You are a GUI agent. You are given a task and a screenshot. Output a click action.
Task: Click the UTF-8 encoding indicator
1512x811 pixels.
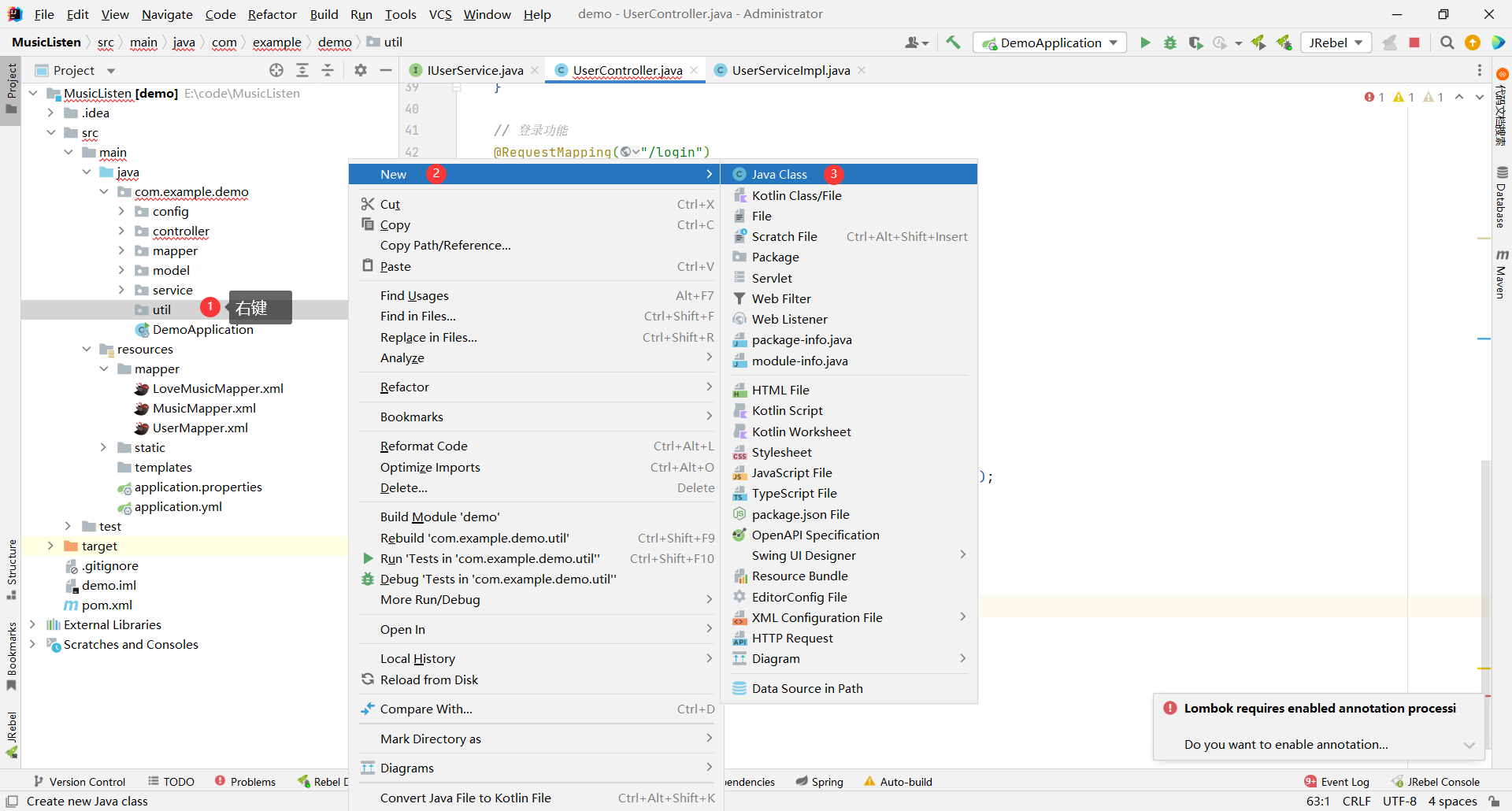1399,801
